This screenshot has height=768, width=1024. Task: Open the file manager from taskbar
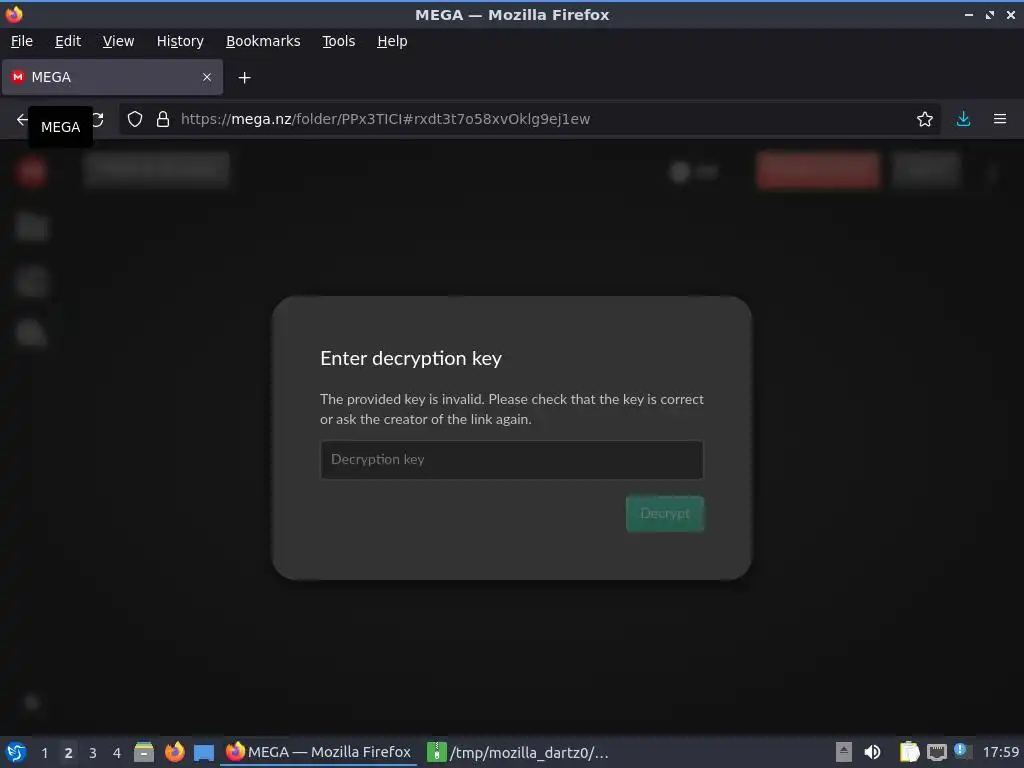pyautogui.click(x=144, y=752)
